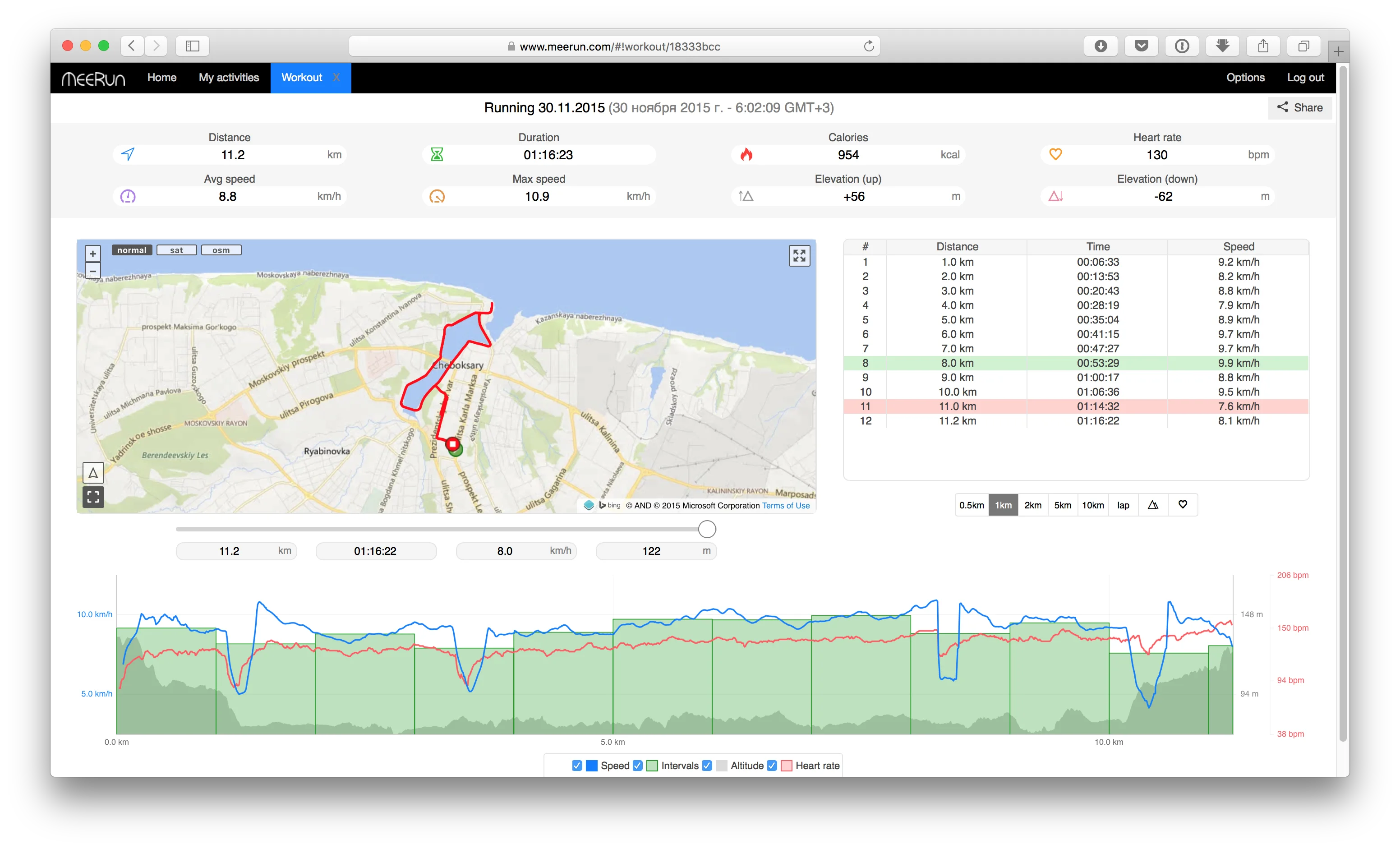
Task: Click the route position slider handle
Action: coord(707,529)
